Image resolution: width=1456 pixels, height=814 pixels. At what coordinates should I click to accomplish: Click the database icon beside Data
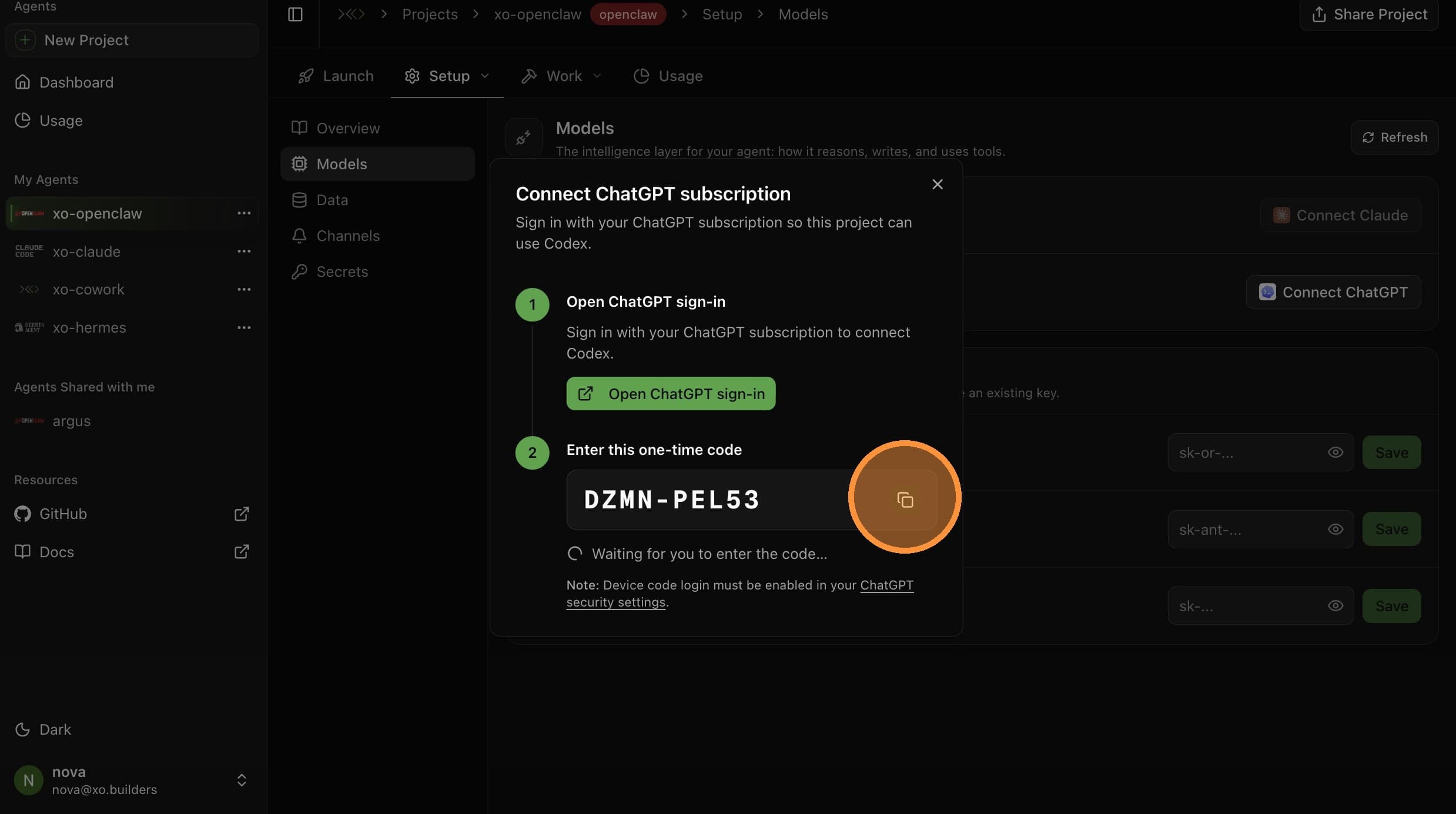299,200
